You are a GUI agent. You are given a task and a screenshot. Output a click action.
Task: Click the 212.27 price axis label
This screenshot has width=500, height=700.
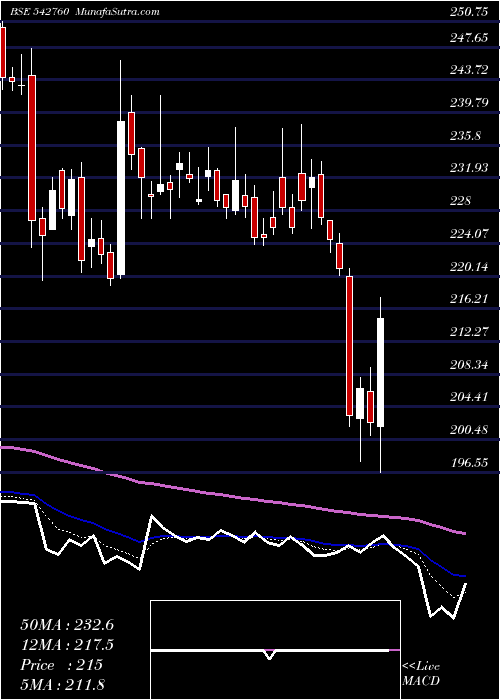[x=469, y=332]
